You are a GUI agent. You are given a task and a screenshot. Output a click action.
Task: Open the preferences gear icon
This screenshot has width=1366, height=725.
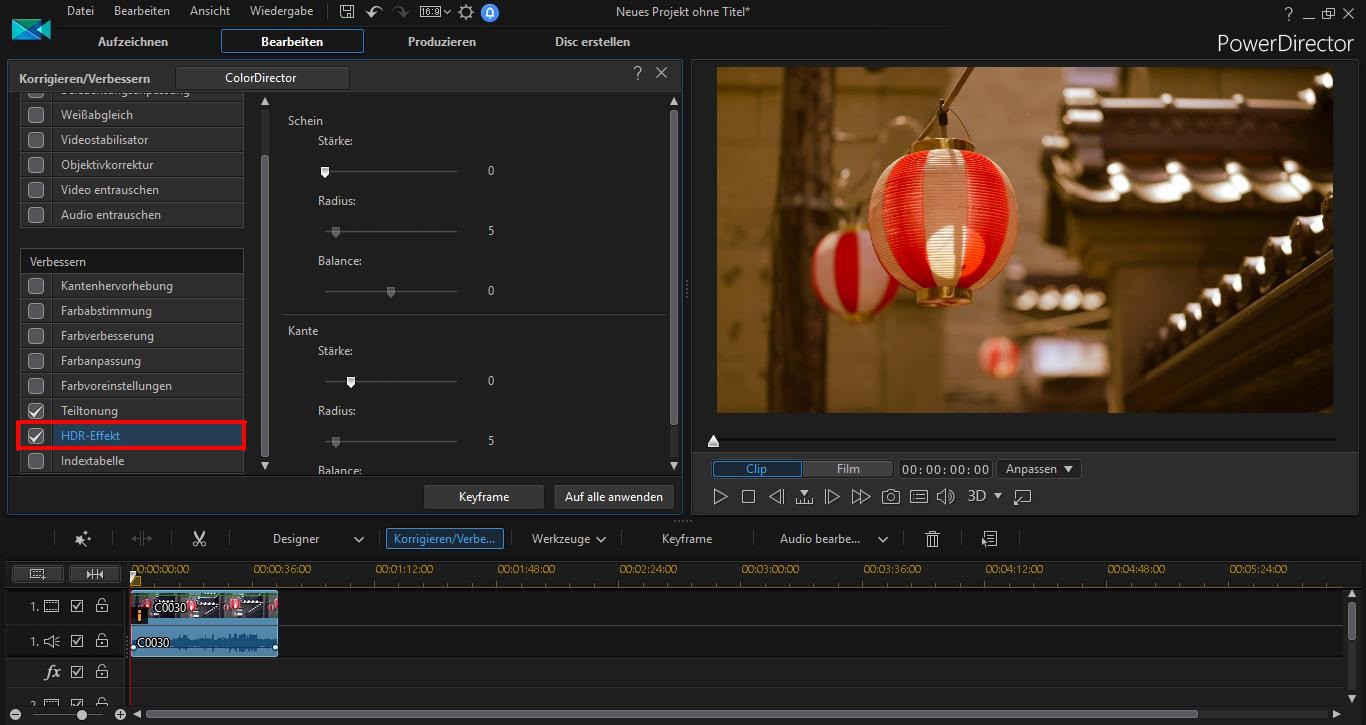tap(466, 12)
